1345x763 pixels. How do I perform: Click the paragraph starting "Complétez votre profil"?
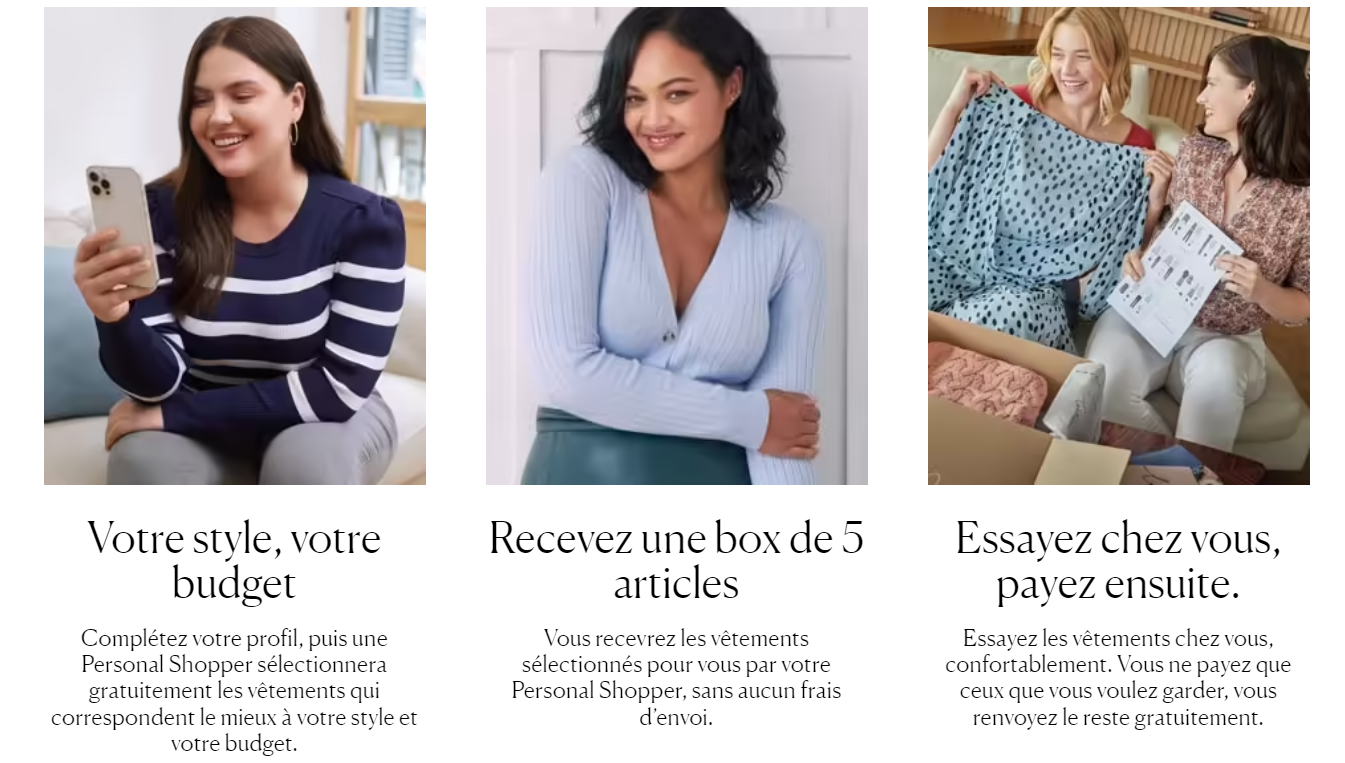(235, 691)
